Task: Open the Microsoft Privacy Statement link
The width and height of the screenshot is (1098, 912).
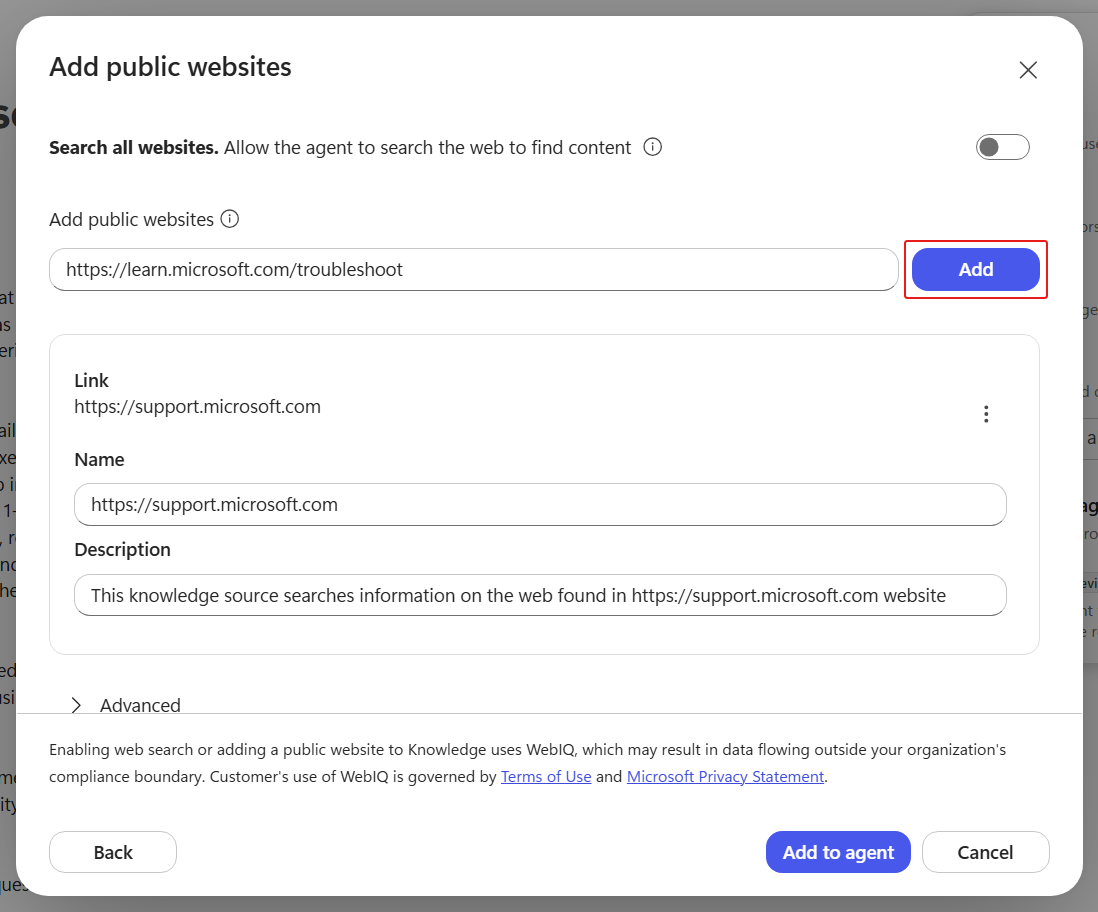Action: click(x=725, y=777)
